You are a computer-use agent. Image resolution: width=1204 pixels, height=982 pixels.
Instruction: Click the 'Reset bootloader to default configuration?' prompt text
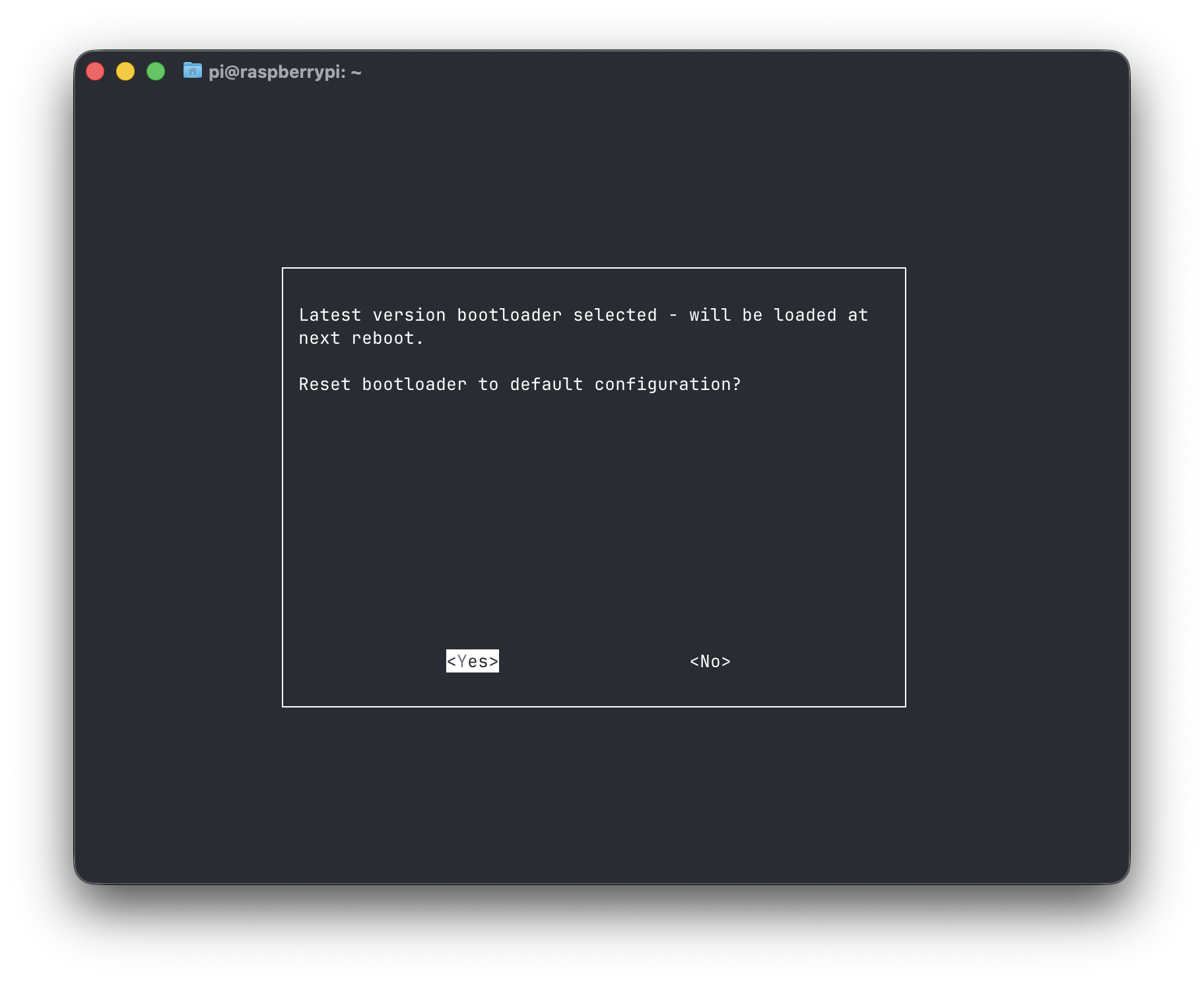[x=520, y=383]
